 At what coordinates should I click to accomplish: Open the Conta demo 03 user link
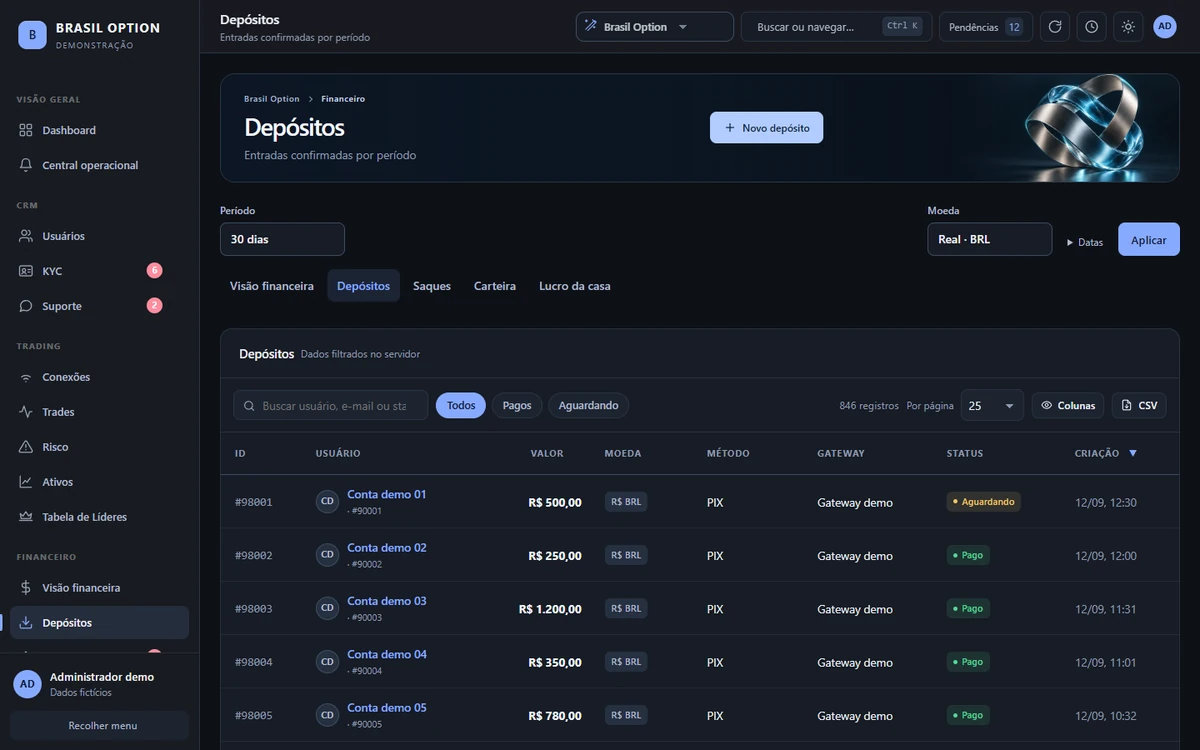point(387,601)
